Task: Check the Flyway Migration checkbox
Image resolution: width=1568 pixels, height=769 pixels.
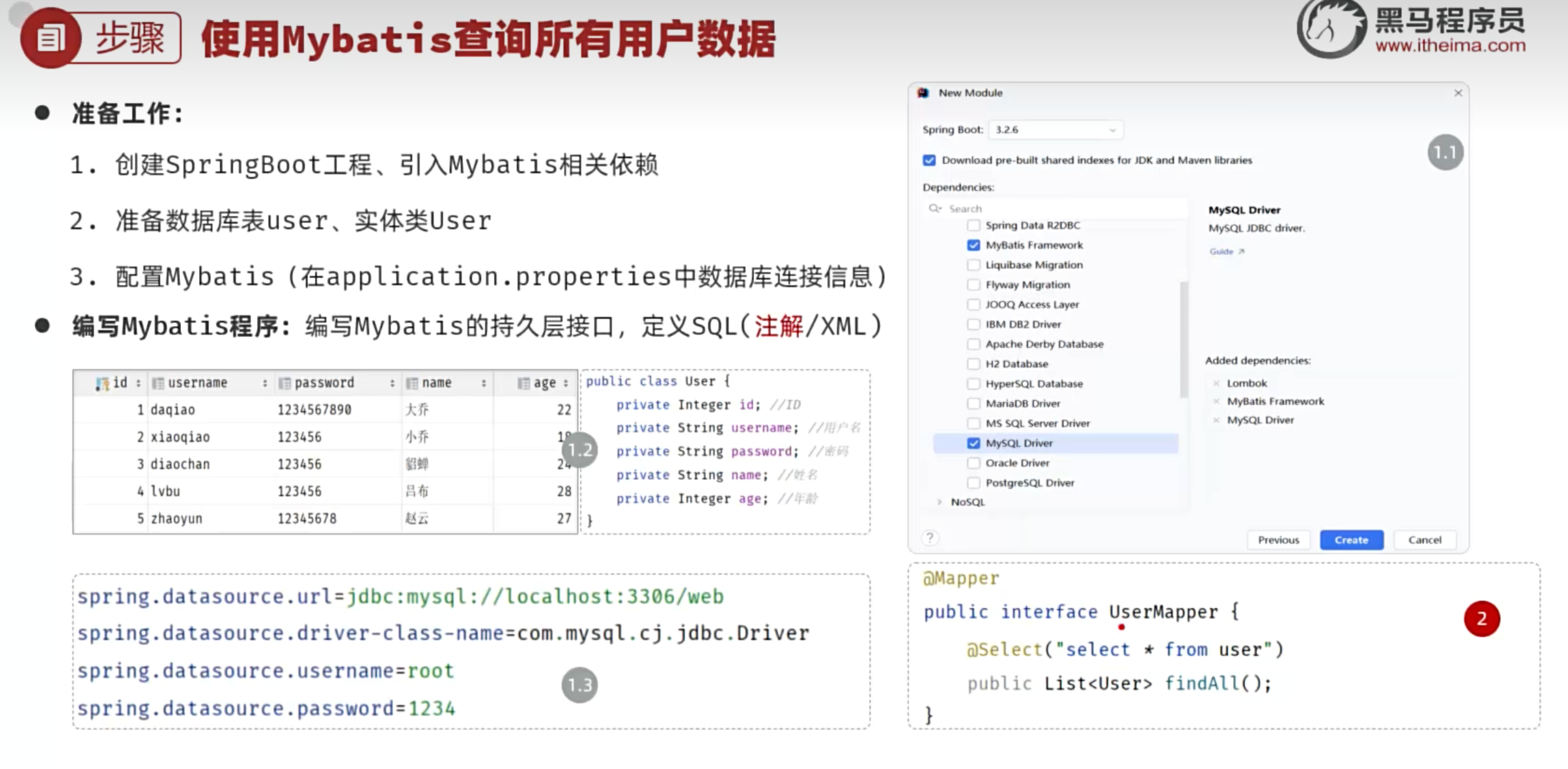Action: tap(974, 285)
